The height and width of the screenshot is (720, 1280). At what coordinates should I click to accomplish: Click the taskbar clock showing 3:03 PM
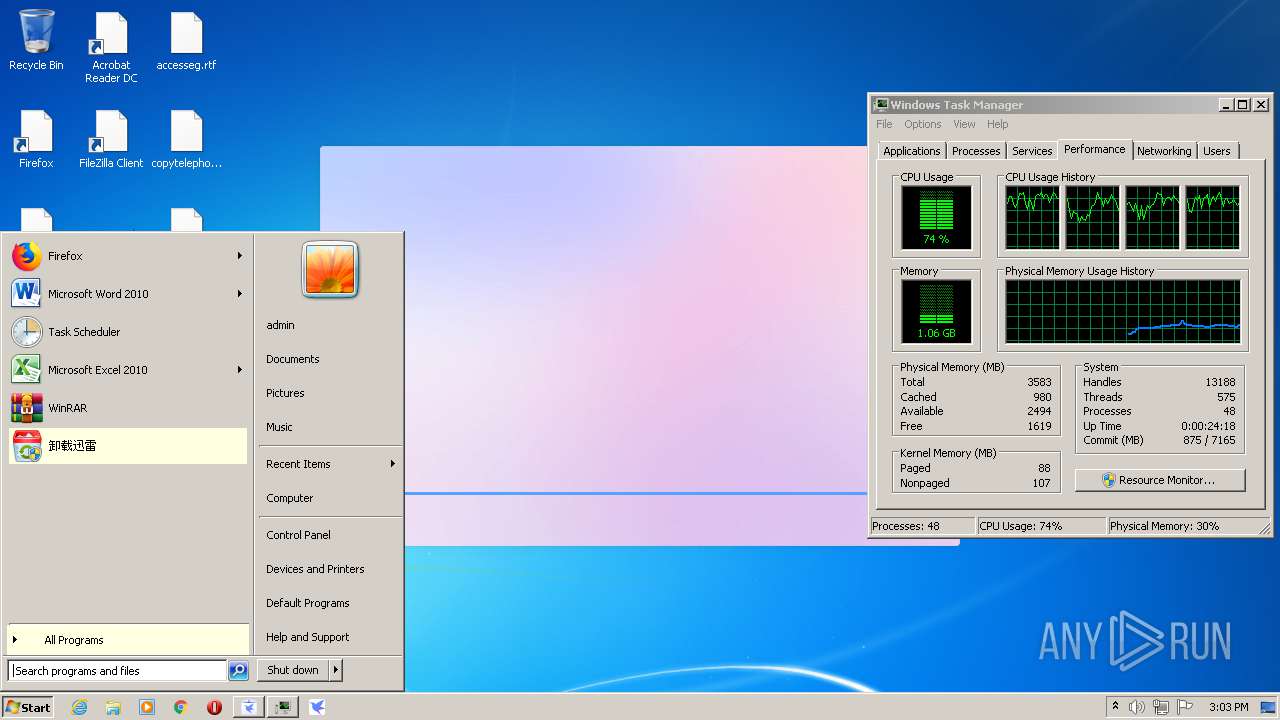pos(1228,707)
